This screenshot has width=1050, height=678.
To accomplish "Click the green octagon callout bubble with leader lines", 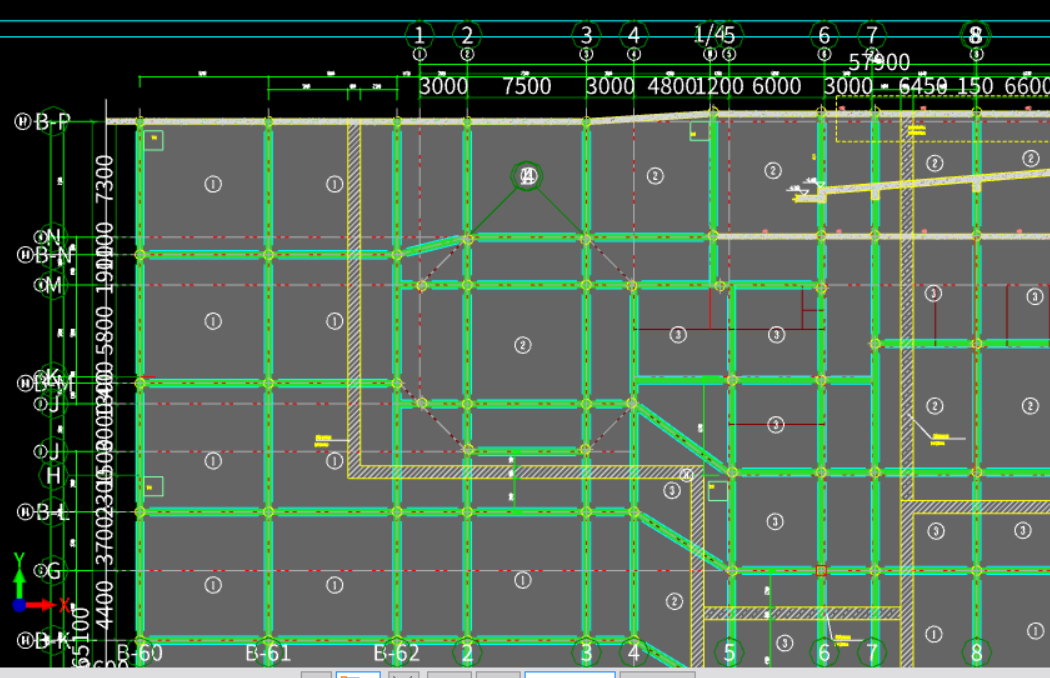I will click(527, 176).
